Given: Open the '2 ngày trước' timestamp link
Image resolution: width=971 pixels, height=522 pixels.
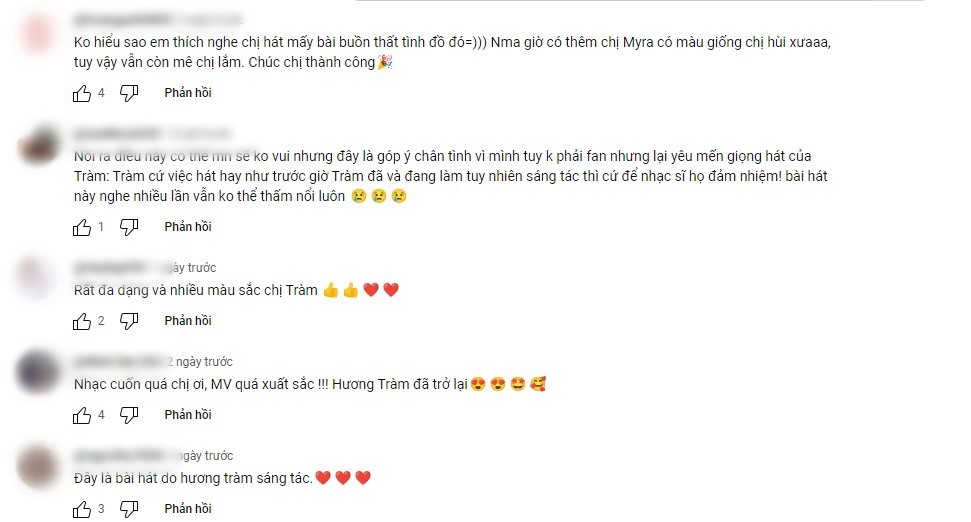Looking at the screenshot, I should pos(199,362).
